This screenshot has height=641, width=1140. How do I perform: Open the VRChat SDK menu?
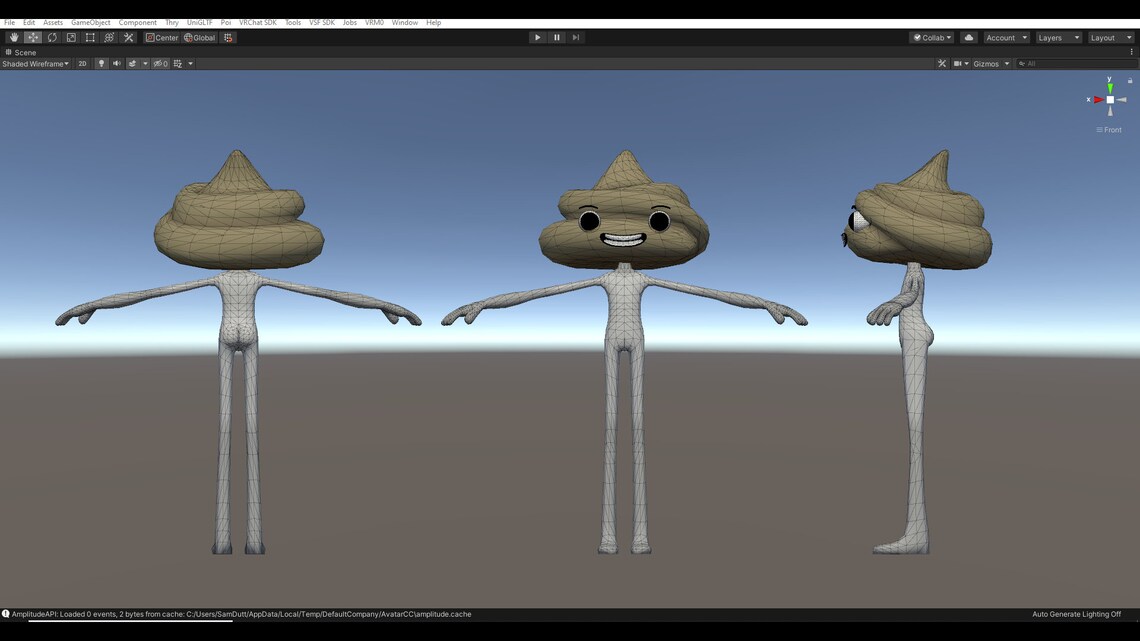pos(257,21)
